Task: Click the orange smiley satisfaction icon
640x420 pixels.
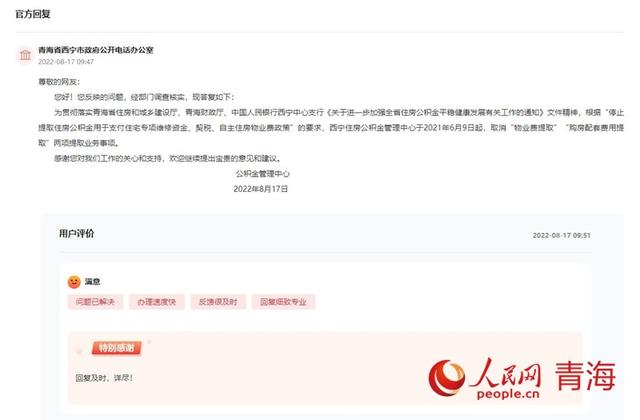Action: (74, 282)
